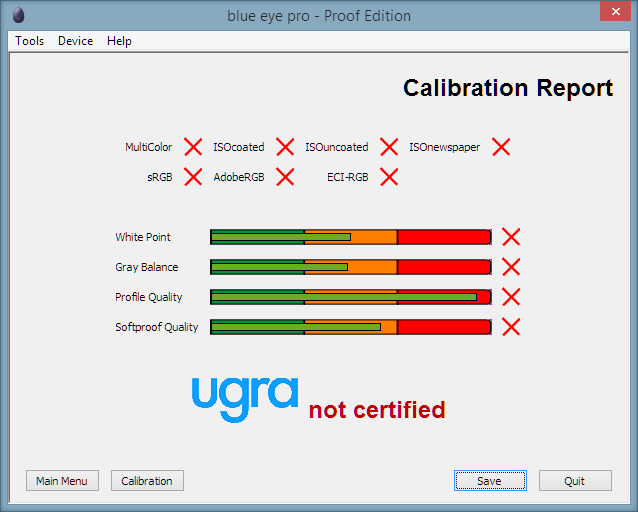Go back to Main Menu
The image size is (638, 512).
(x=62, y=481)
